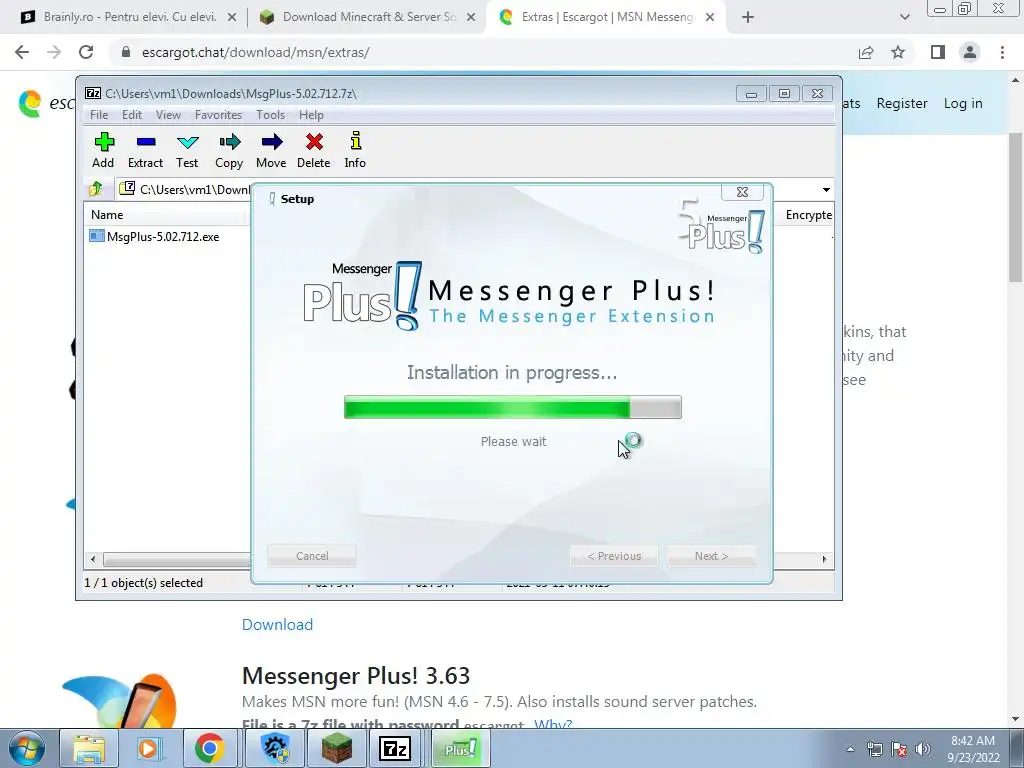
Task: Click the Log in link on Escargot
Action: (x=963, y=103)
